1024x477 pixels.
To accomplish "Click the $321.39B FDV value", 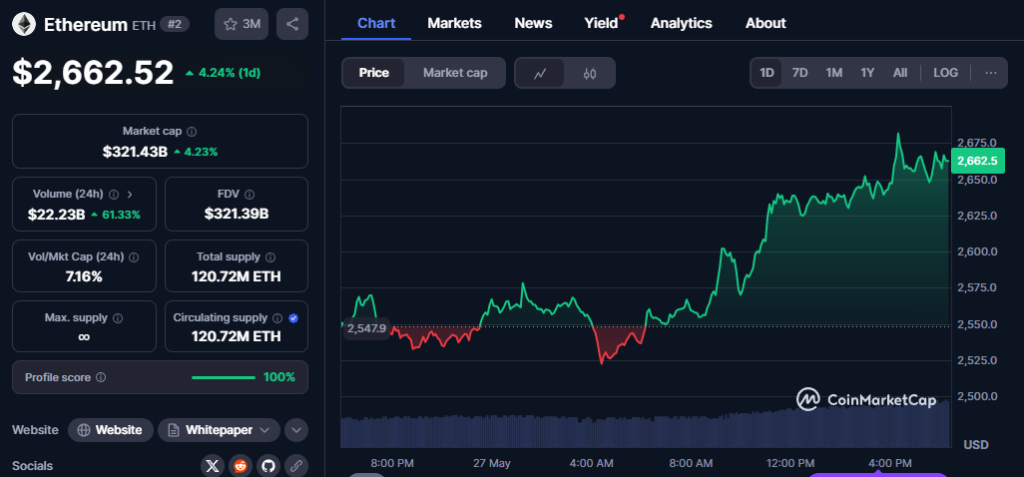I will (236, 214).
